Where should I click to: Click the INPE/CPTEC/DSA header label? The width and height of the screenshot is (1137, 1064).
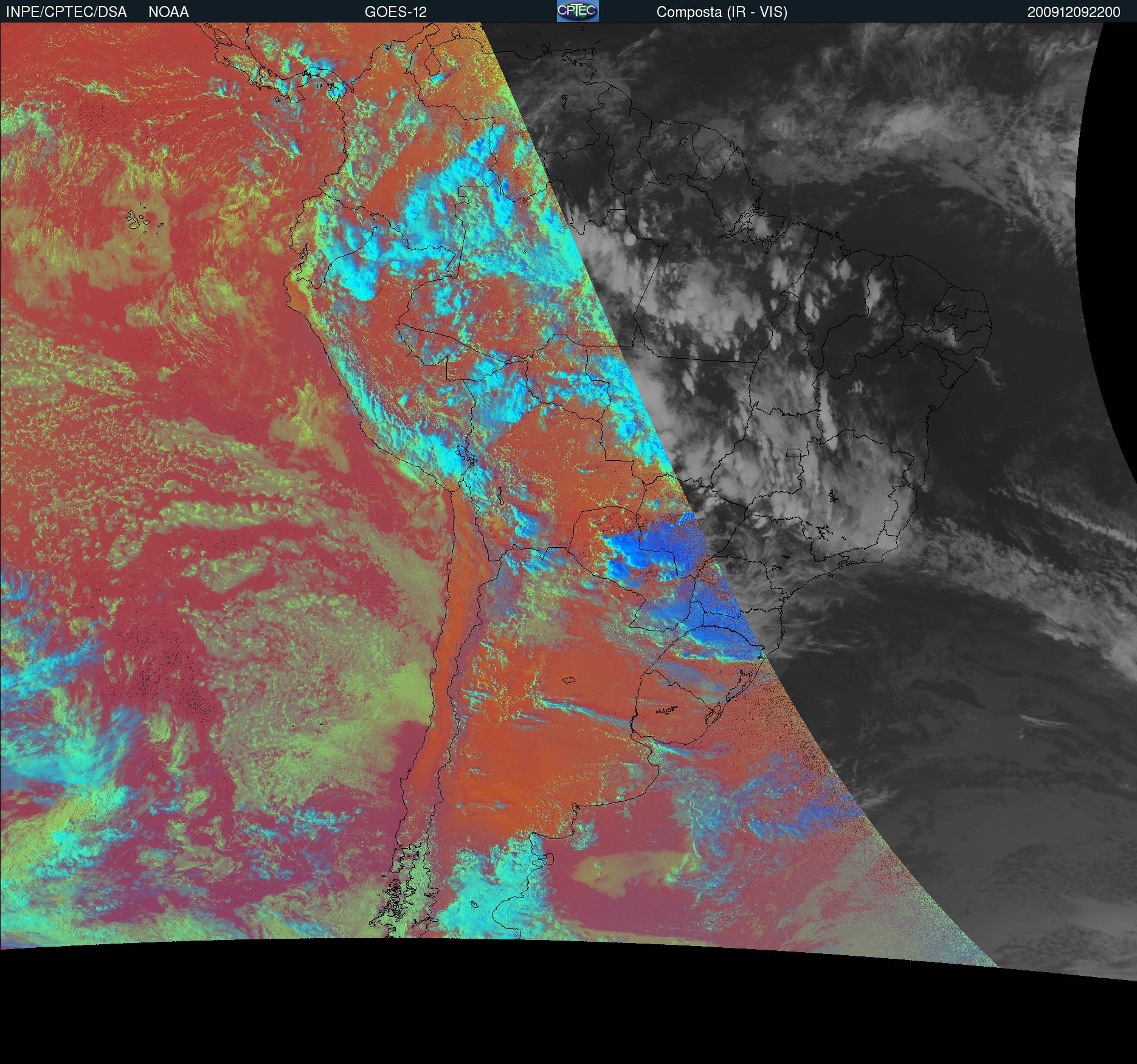66,12
